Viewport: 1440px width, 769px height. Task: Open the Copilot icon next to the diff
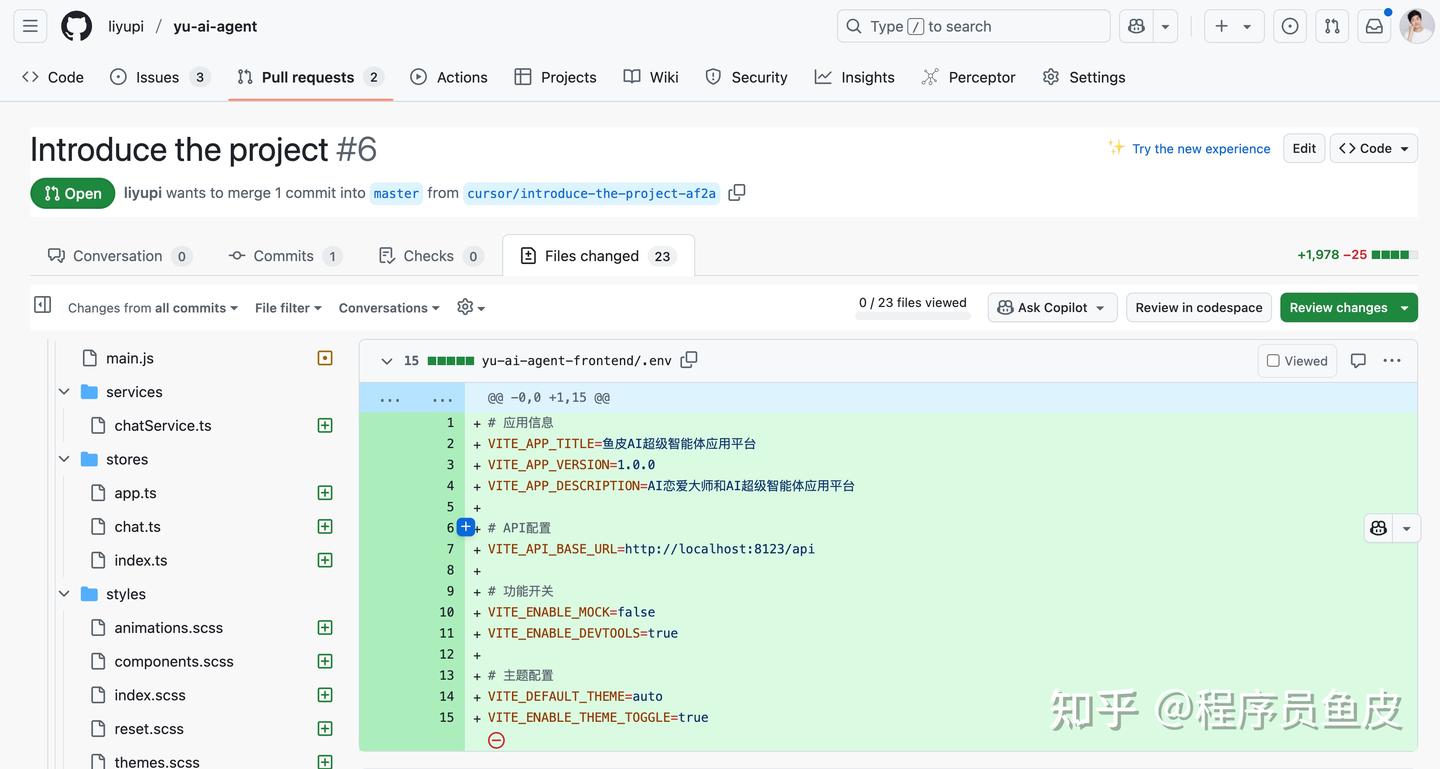(x=1377, y=527)
